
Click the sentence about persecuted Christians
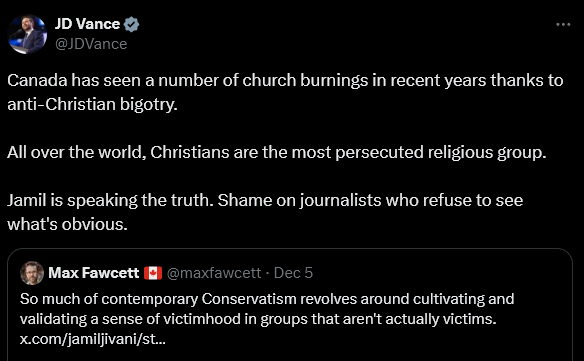click(x=277, y=152)
